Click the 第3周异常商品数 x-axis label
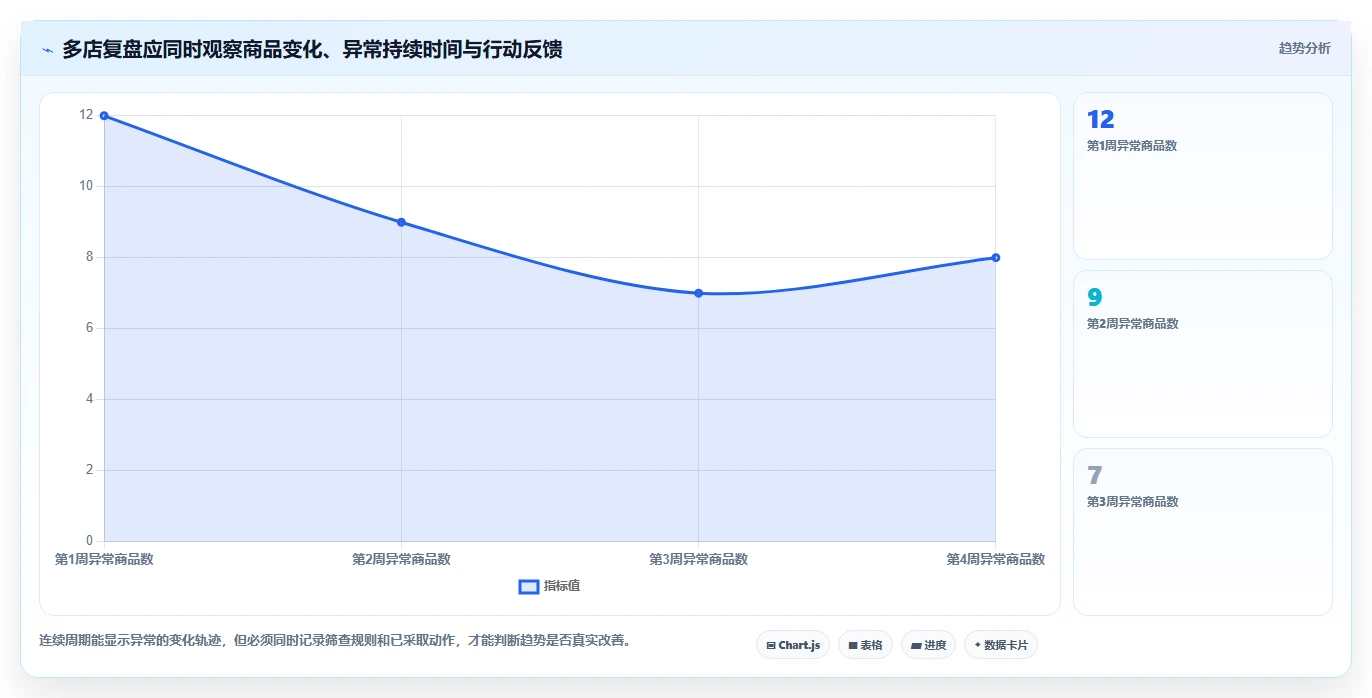The height and width of the screenshot is (698, 1372). pyautogui.click(x=698, y=559)
